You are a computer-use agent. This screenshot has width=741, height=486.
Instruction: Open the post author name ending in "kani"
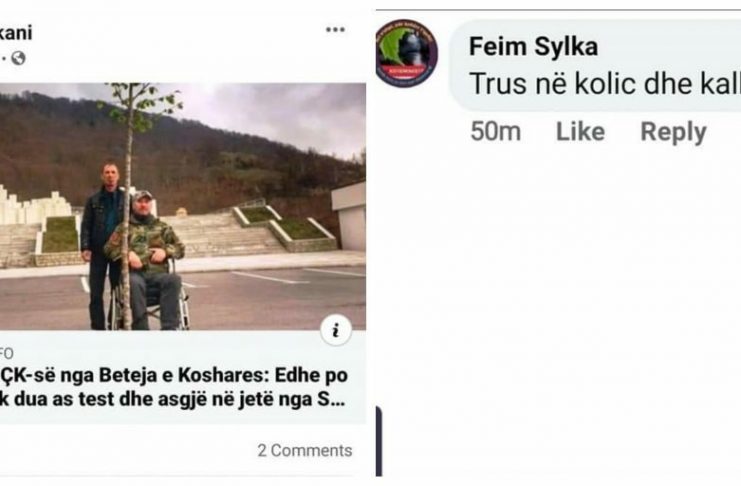16,32
